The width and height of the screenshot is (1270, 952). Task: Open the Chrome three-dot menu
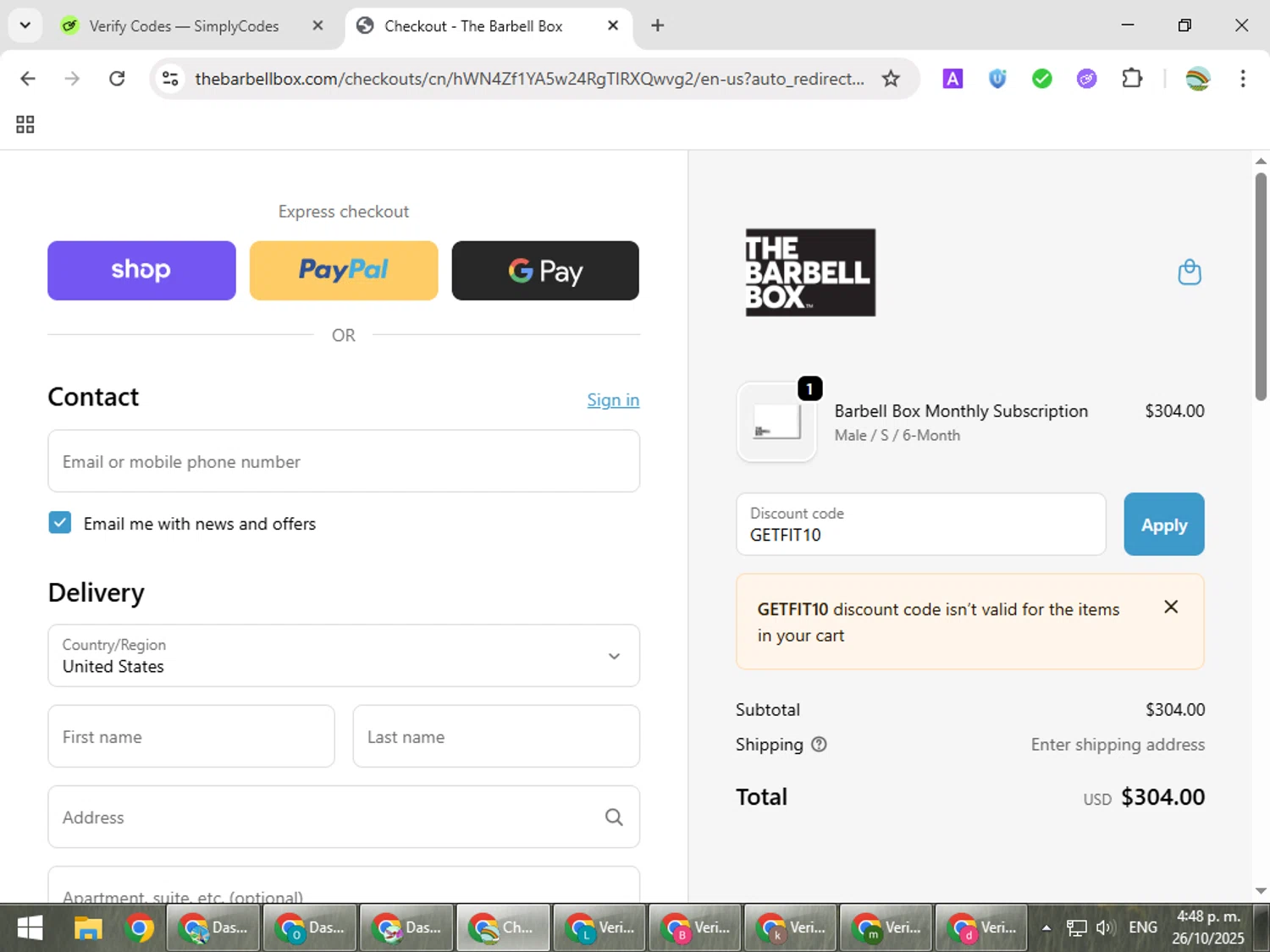[1243, 79]
